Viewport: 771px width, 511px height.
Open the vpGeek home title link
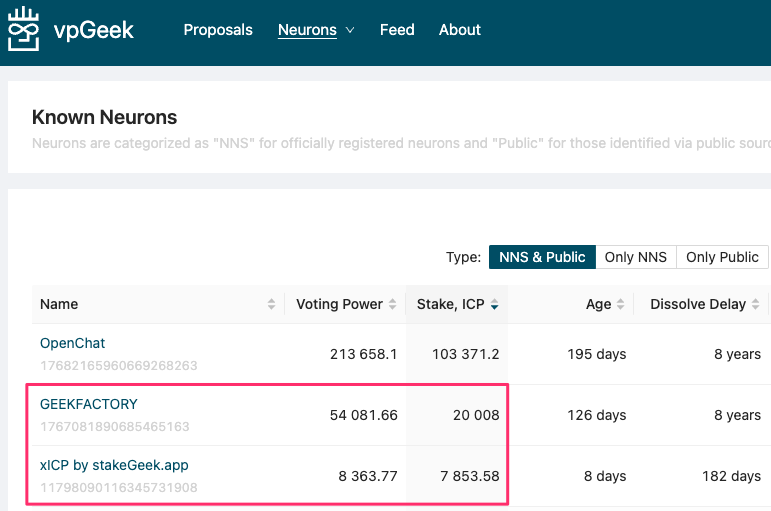[93, 30]
